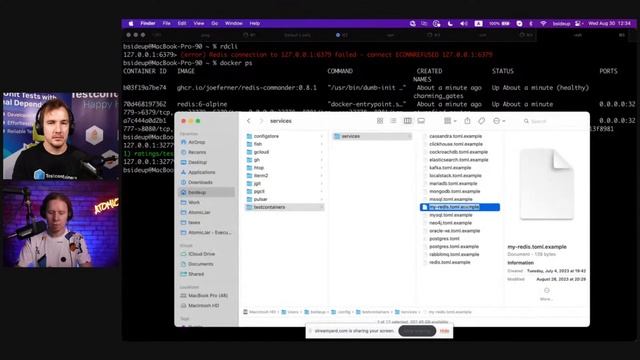Select the testcontainers folder
The image size is (640, 360).
pyautogui.click(x=284, y=207)
